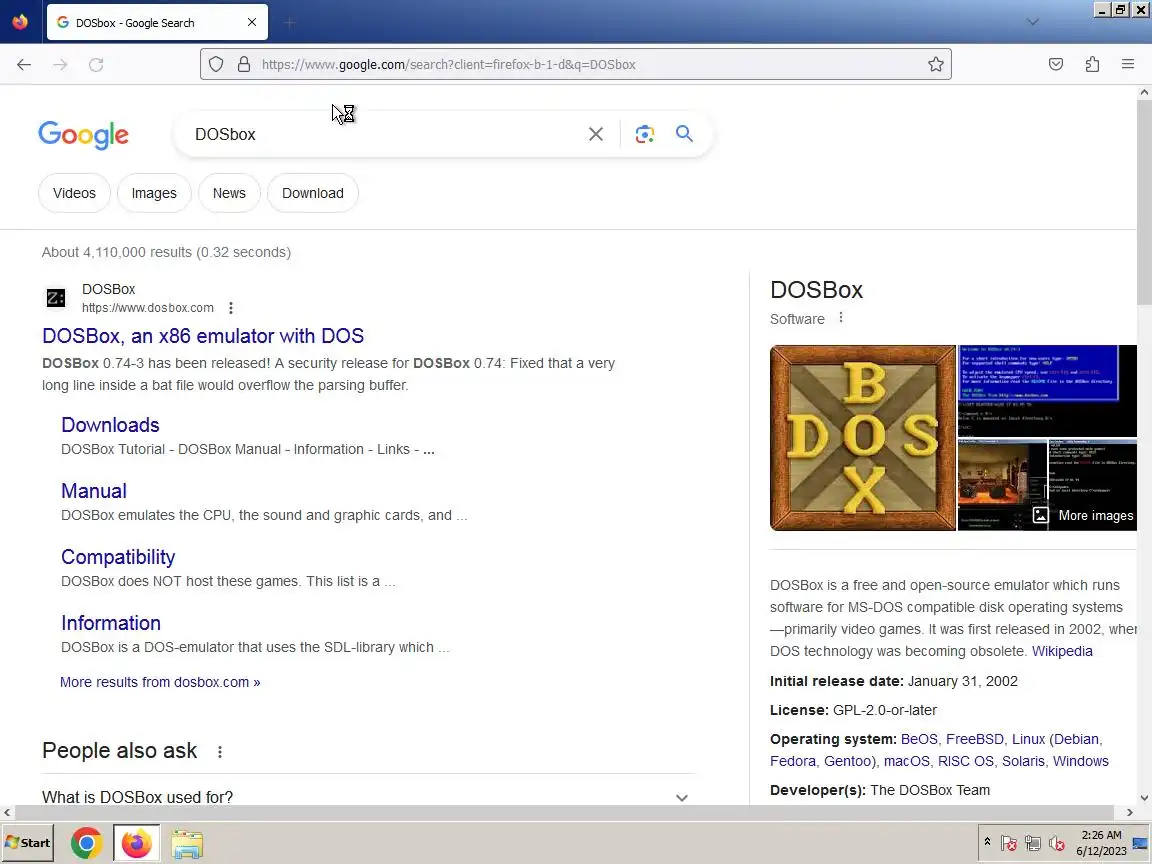Viewport: 1152px width, 864px height.
Task: Open the Manual sitelink
Action: click(94, 491)
